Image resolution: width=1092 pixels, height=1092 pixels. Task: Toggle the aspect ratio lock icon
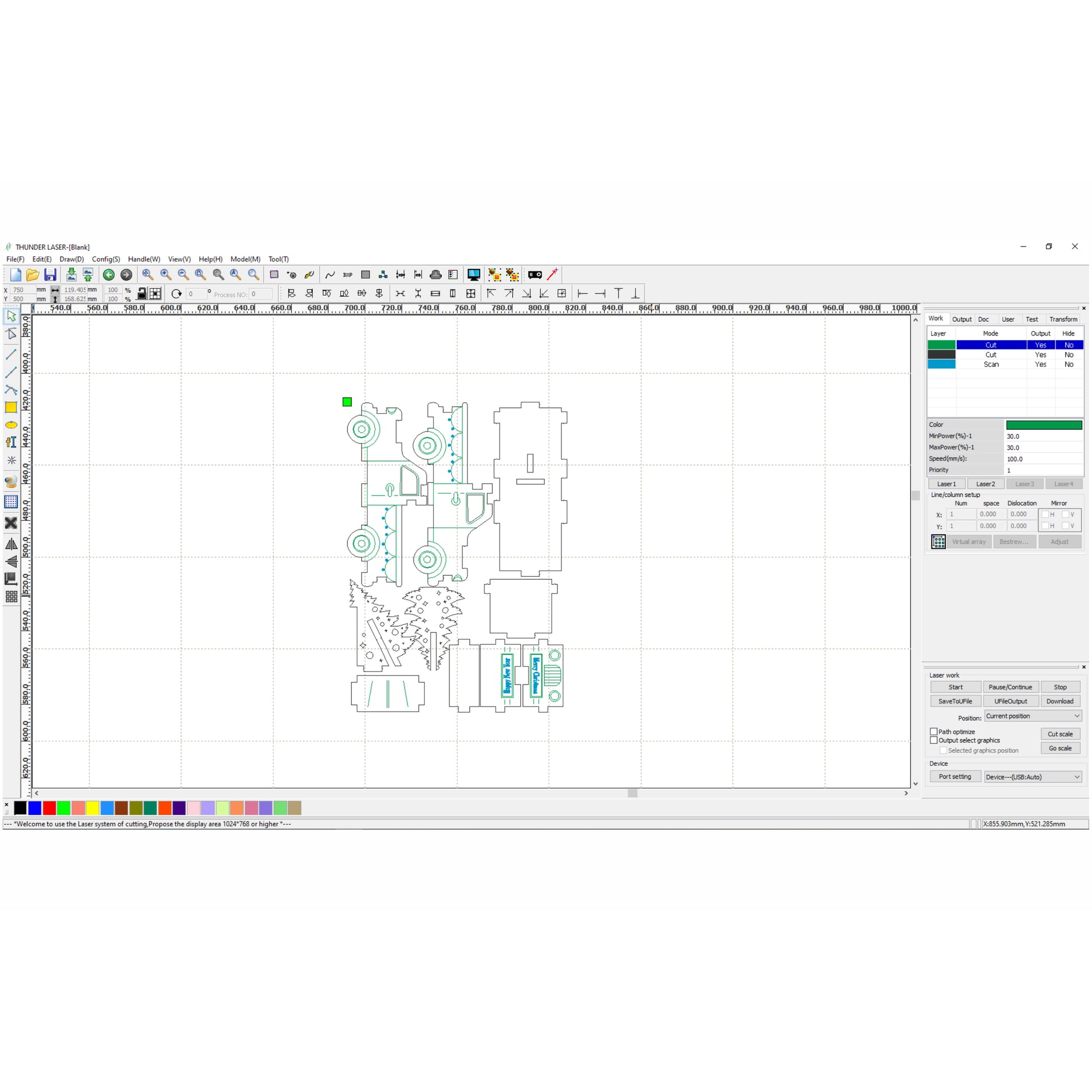(x=142, y=293)
